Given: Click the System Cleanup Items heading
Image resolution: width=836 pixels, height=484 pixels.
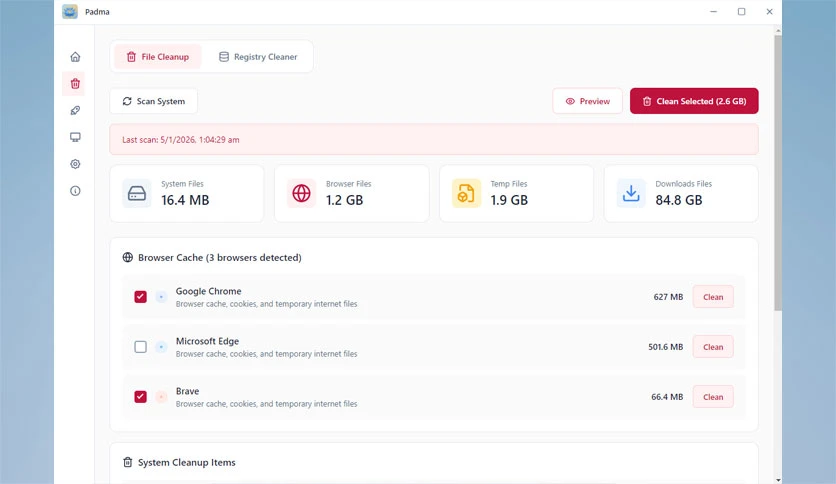Looking at the screenshot, I should point(187,462).
